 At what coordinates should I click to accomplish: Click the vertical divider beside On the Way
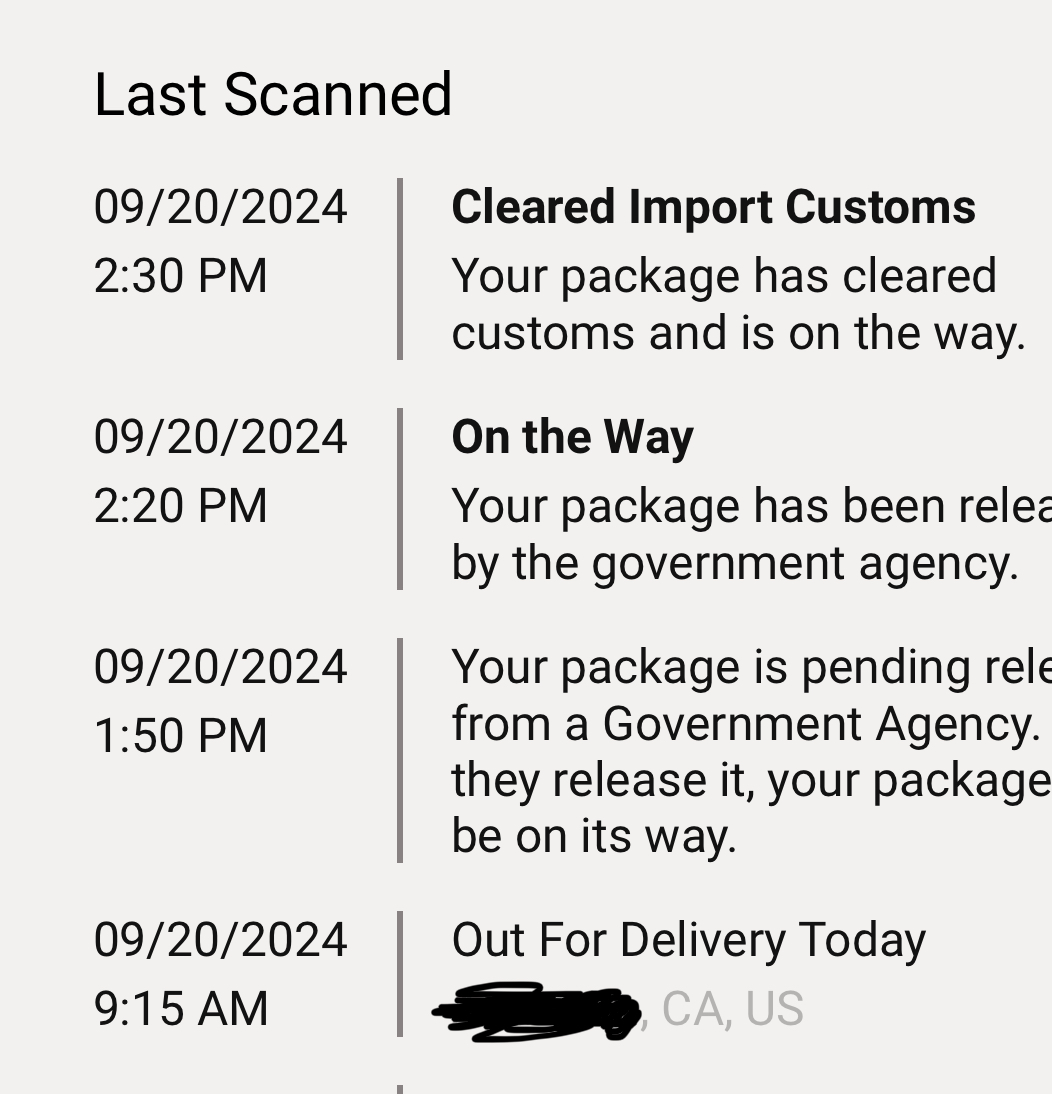click(x=400, y=499)
